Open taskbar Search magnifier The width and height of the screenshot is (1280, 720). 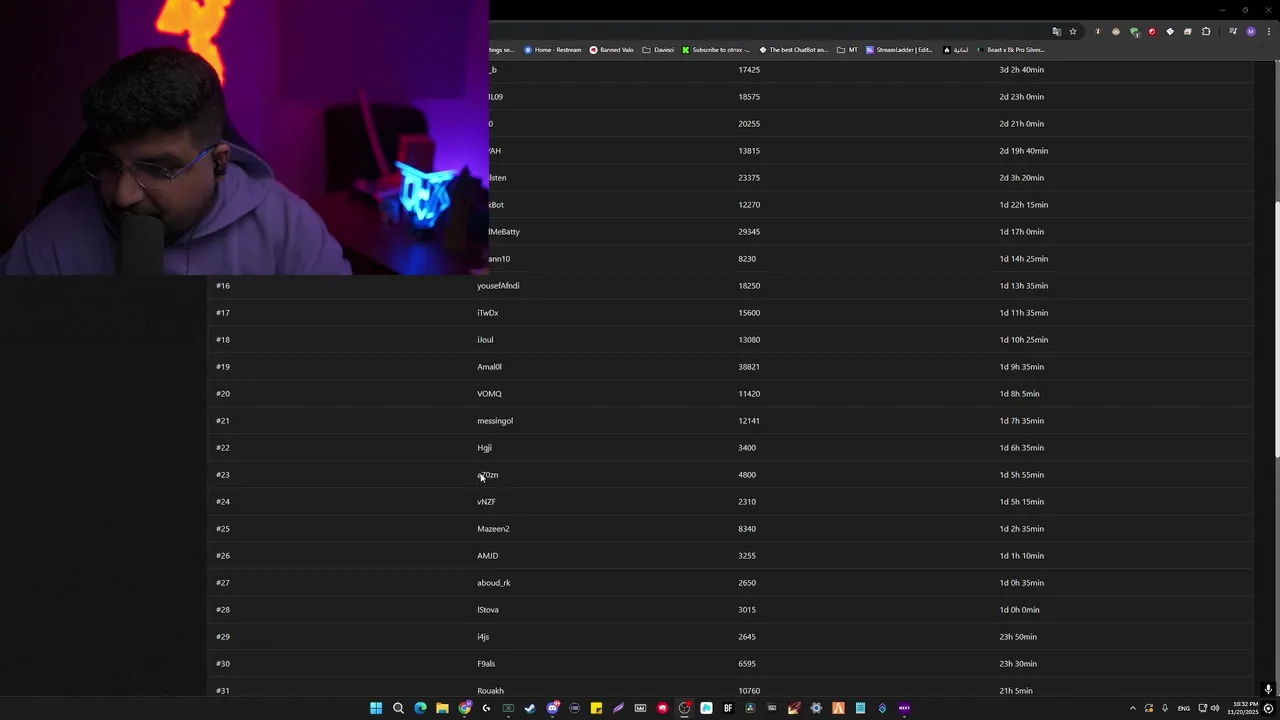[x=398, y=708]
